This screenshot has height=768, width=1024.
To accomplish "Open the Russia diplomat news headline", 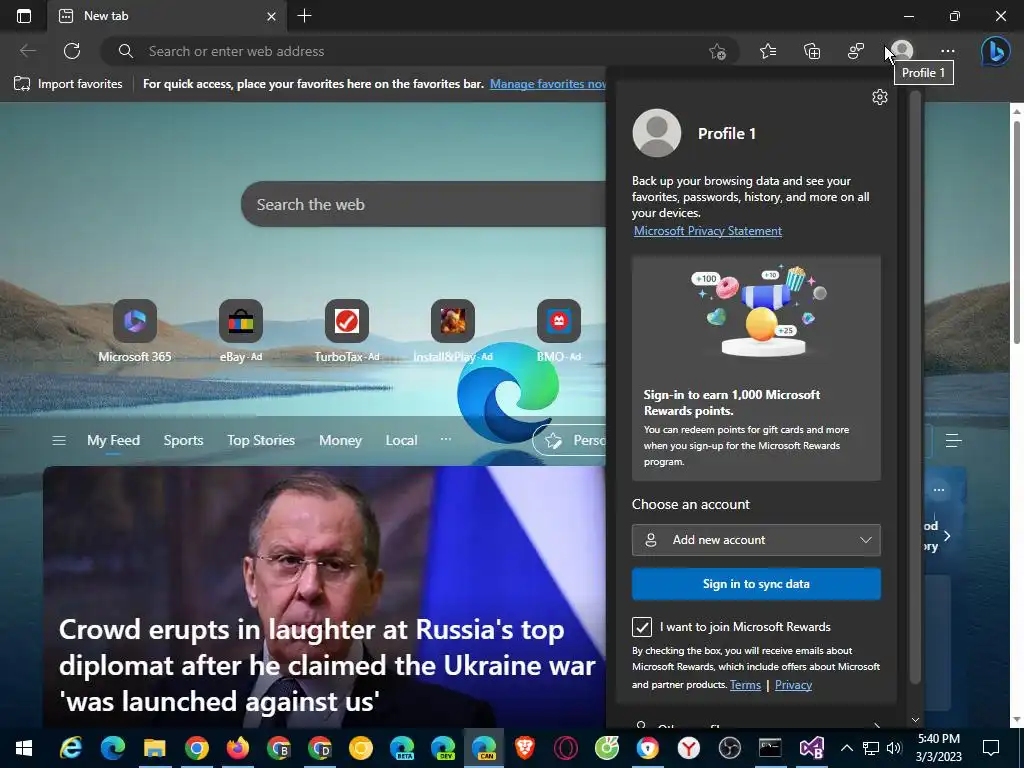I will click(327, 665).
